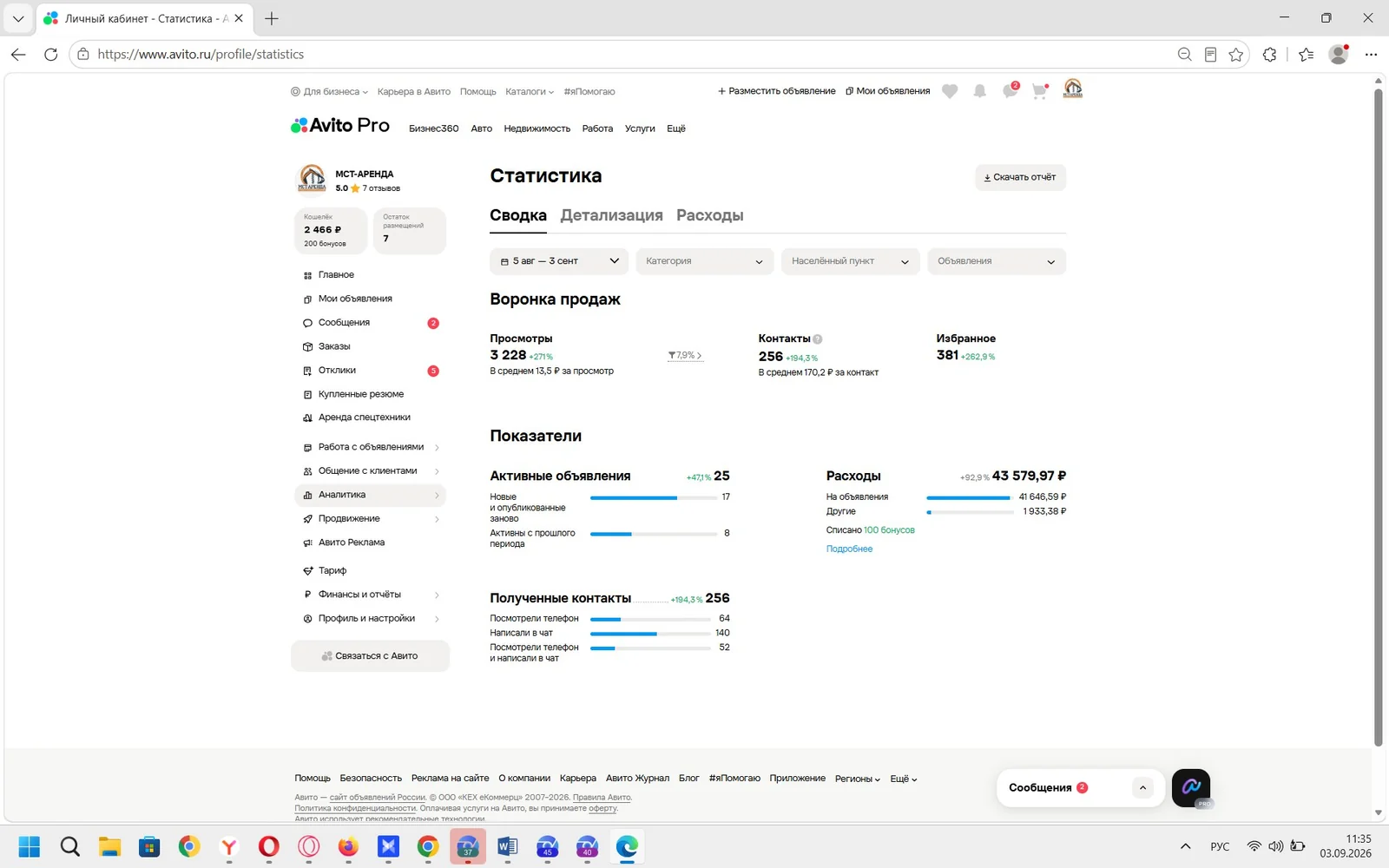1389x868 pixels.
Task: Open the 100 бонусов link
Action: (889, 530)
